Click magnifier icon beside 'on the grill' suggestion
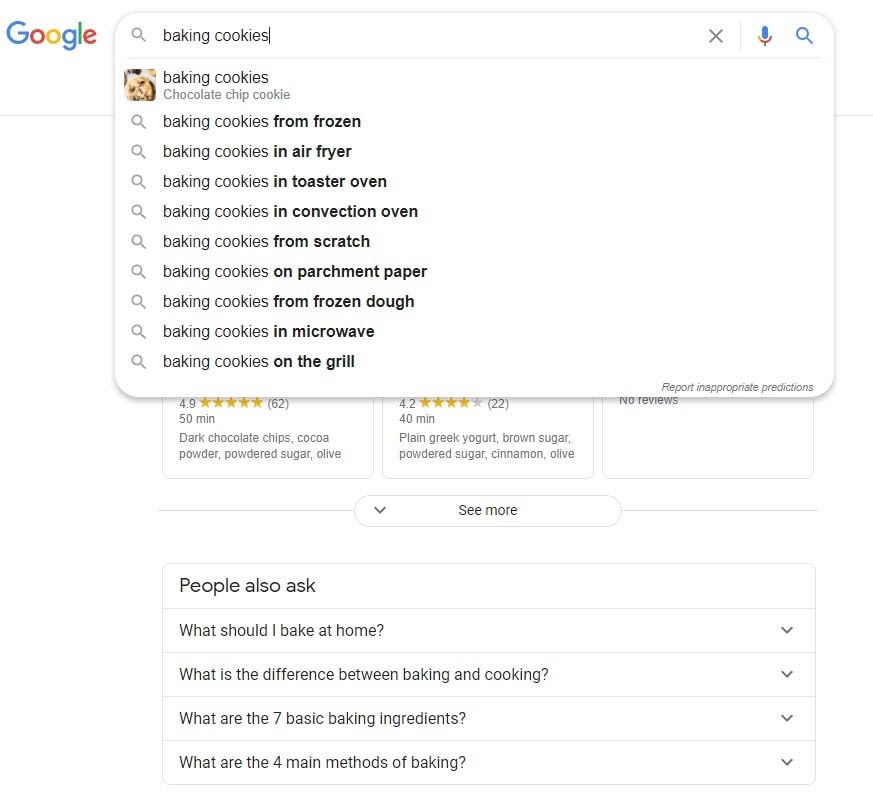This screenshot has height=792, width=873. coord(139,362)
